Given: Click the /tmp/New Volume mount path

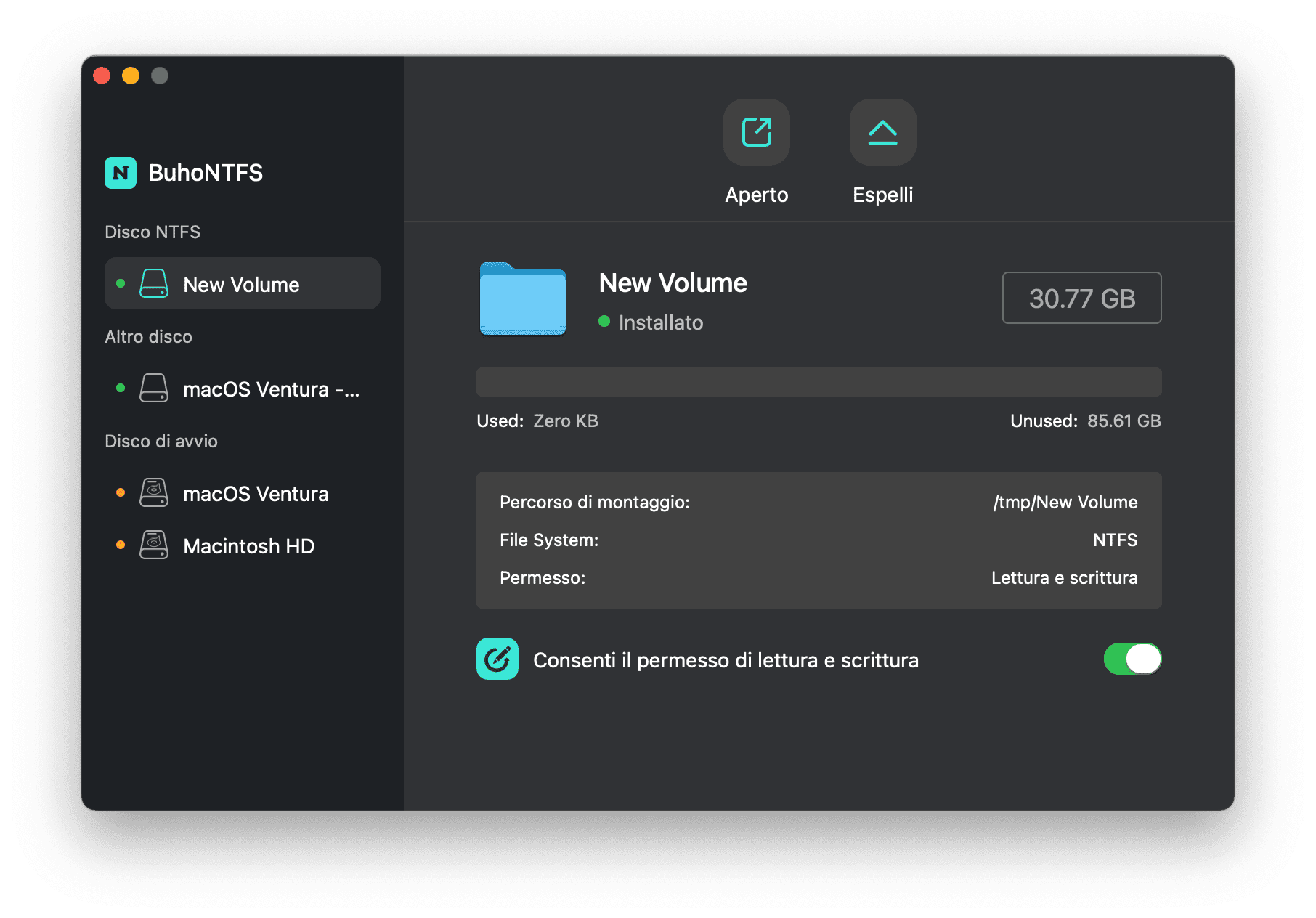Looking at the screenshot, I should point(1065,502).
